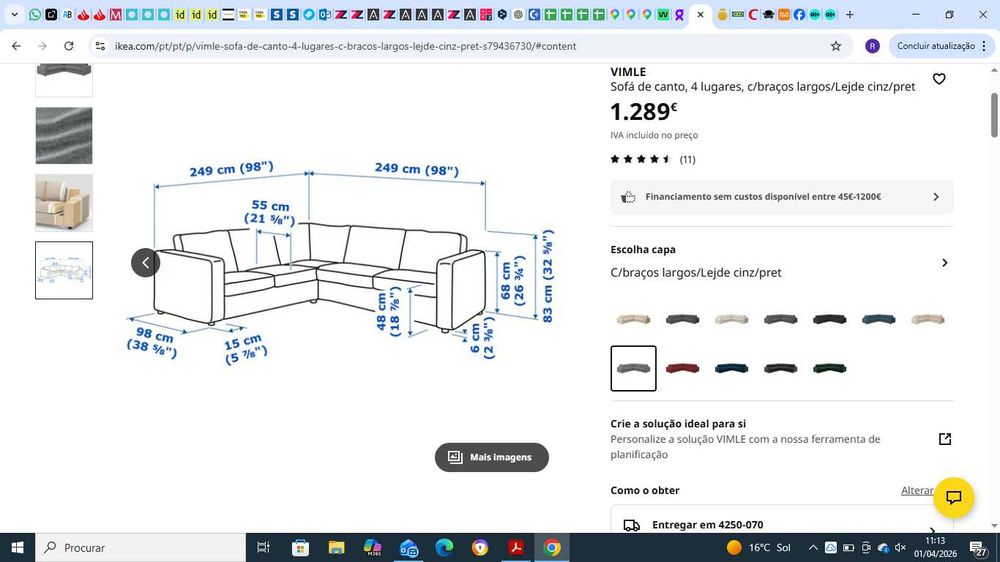Click the Mais Imagens button
The image size is (1000, 562).
492,457
